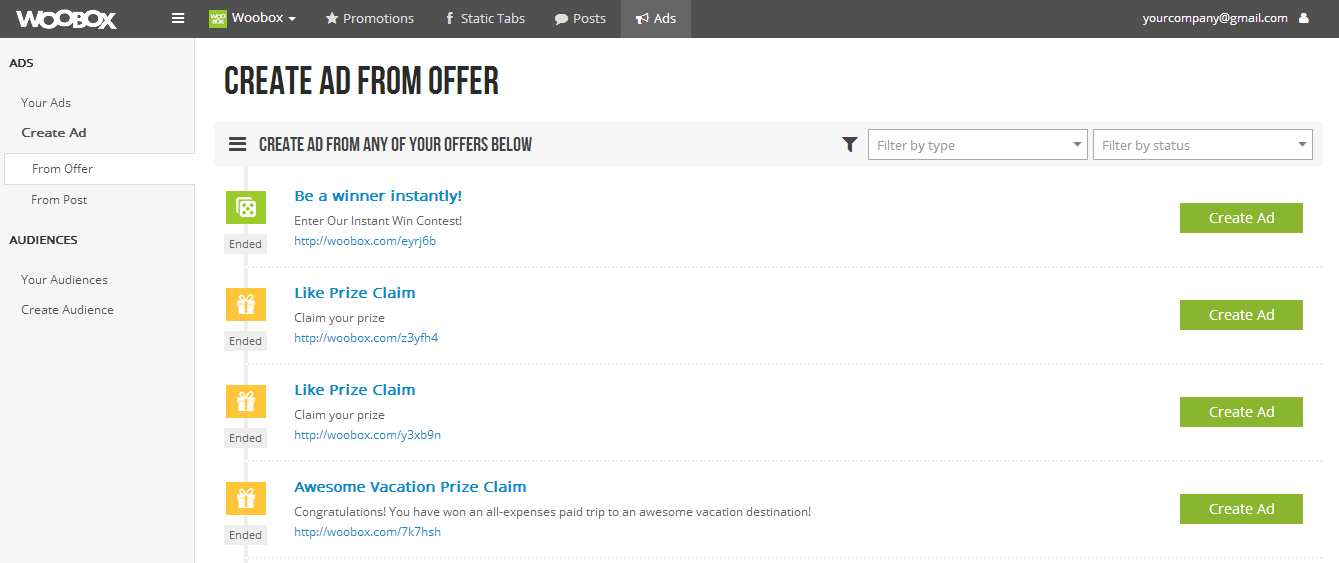Click the green Woobox page icon

(x=217, y=18)
